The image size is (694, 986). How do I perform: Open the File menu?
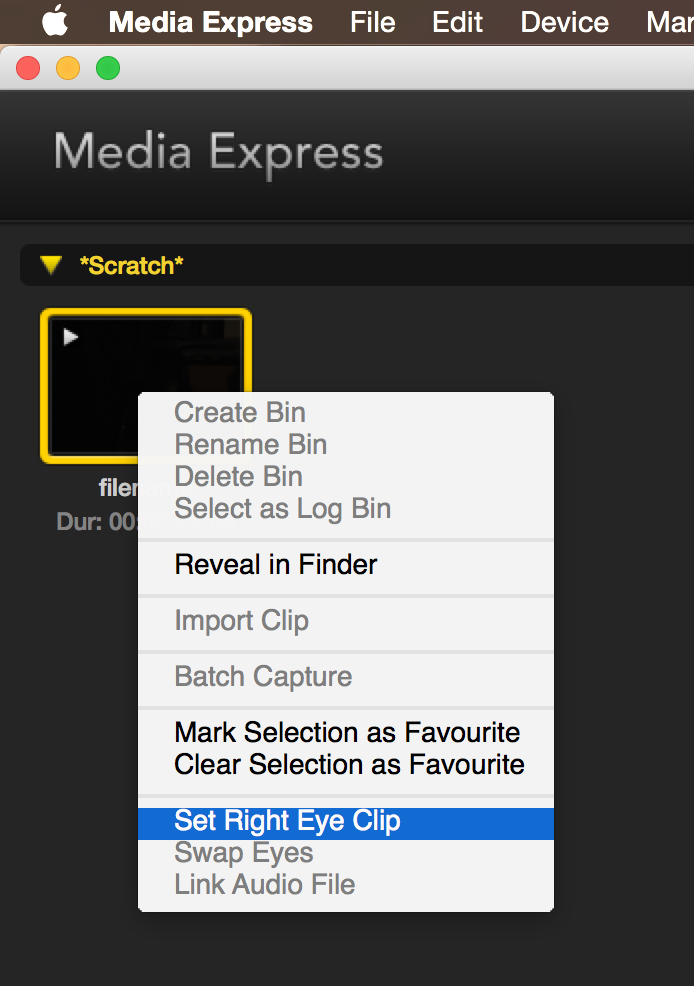[372, 23]
